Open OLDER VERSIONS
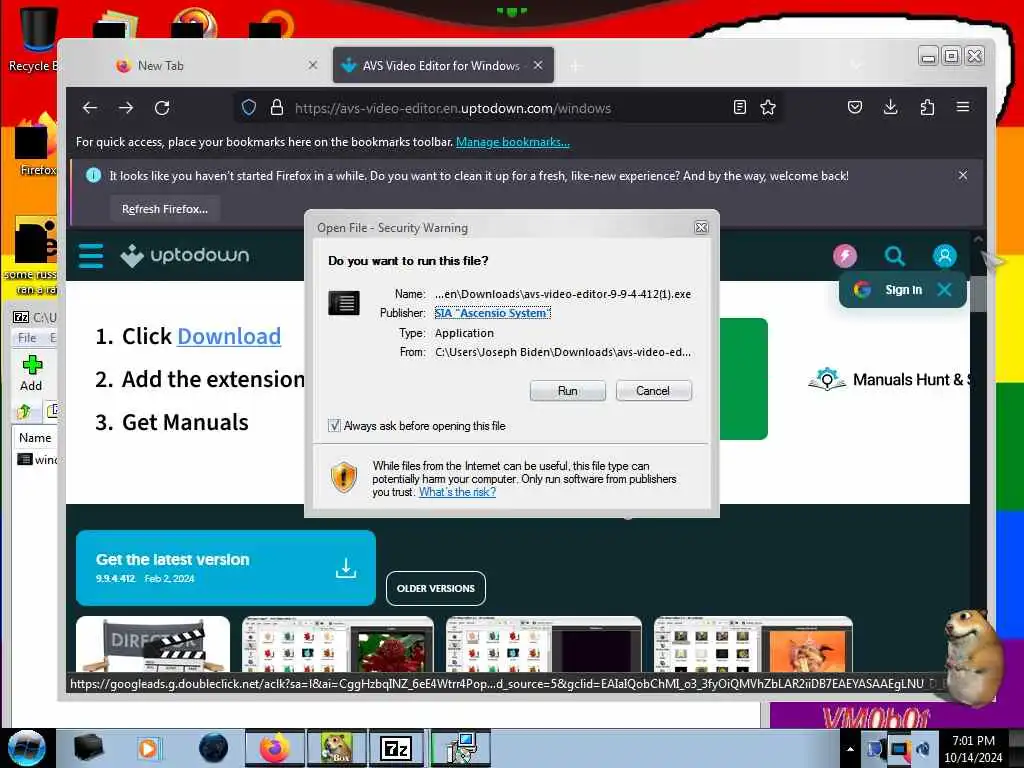The width and height of the screenshot is (1024, 768). [x=436, y=588]
